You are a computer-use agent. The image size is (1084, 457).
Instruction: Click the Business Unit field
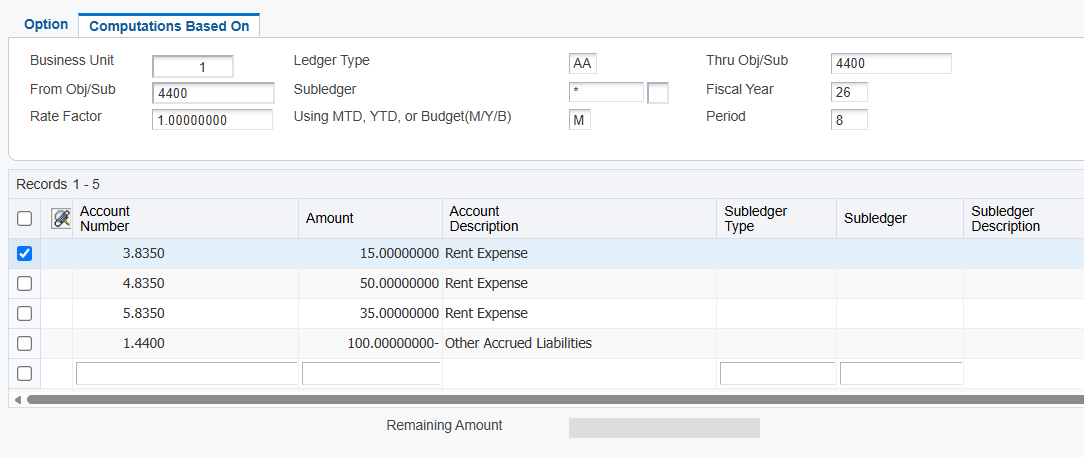click(x=193, y=67)
